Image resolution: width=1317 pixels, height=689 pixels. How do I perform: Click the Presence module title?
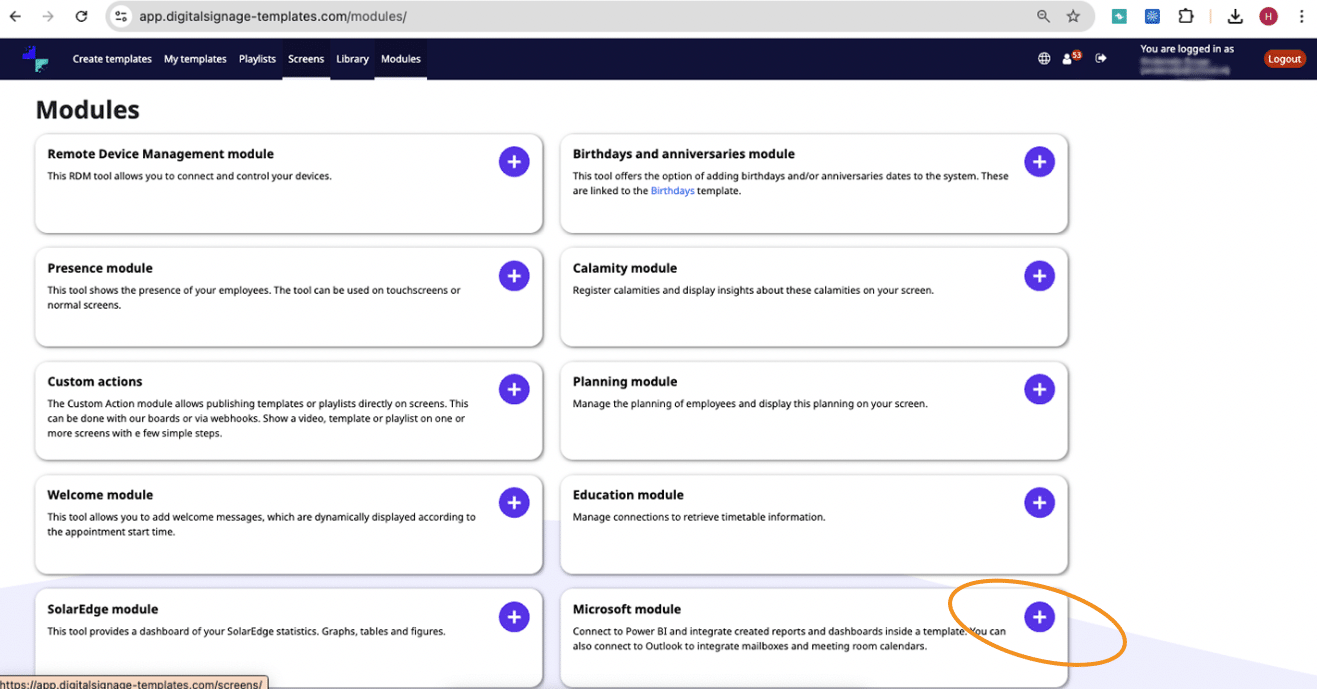tap(100, 268)
